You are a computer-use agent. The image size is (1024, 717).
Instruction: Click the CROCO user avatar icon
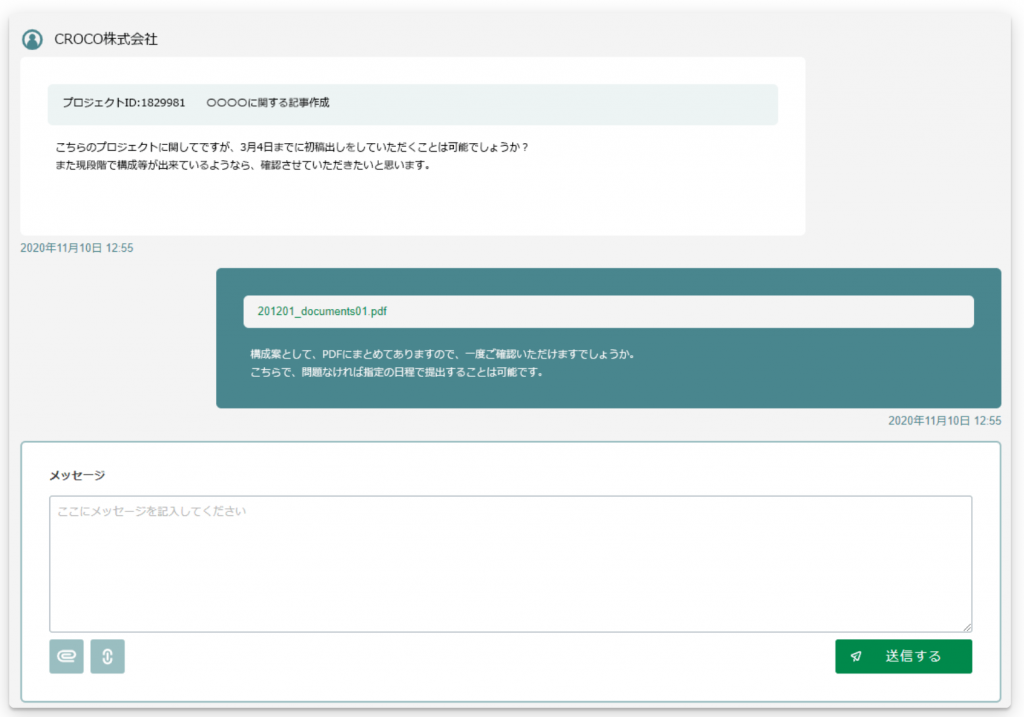tap(32, 40)
